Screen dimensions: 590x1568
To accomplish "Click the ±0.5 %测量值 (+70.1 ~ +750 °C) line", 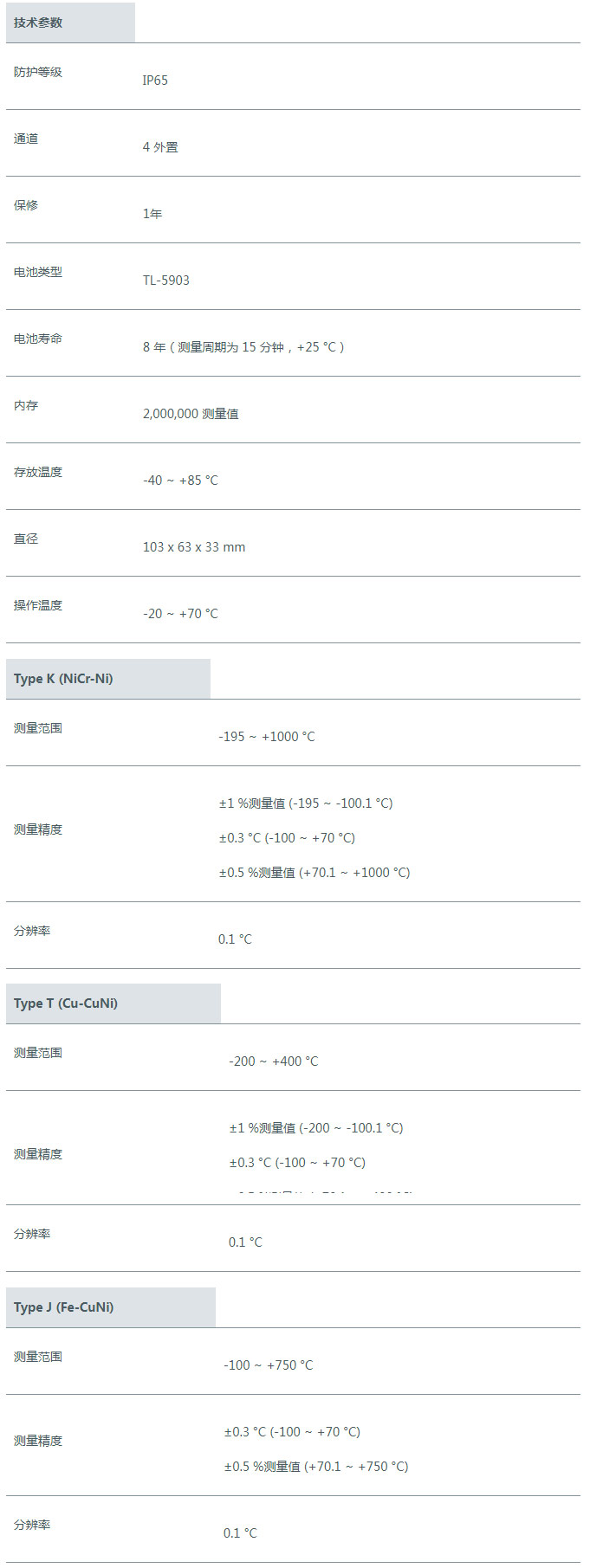I will click(x=316, y=1467).
